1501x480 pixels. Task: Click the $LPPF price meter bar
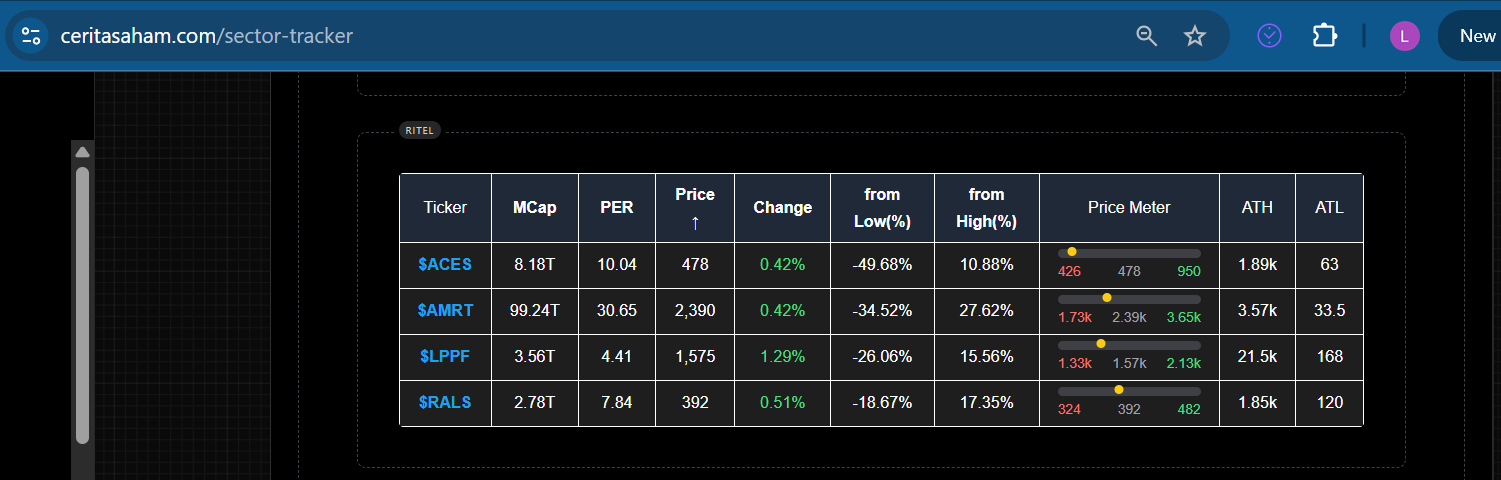[1129, 345]
